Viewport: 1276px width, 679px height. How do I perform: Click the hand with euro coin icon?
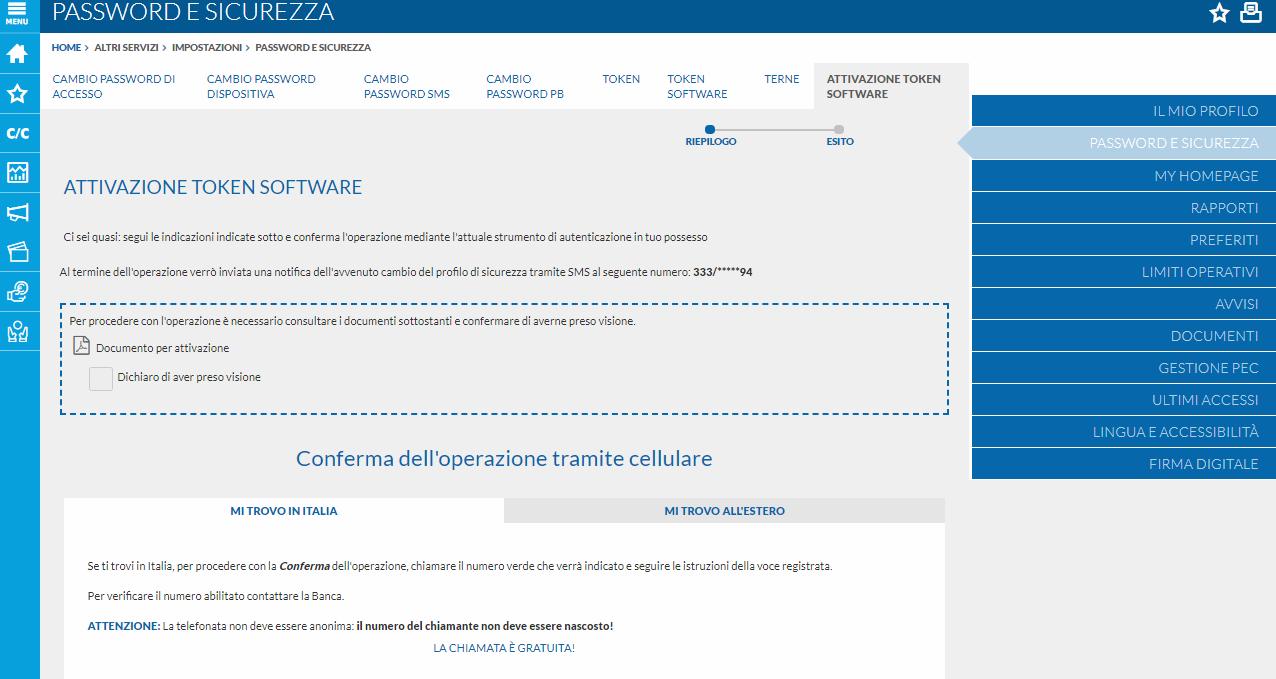pyautogui.click(x=18, y=291)
